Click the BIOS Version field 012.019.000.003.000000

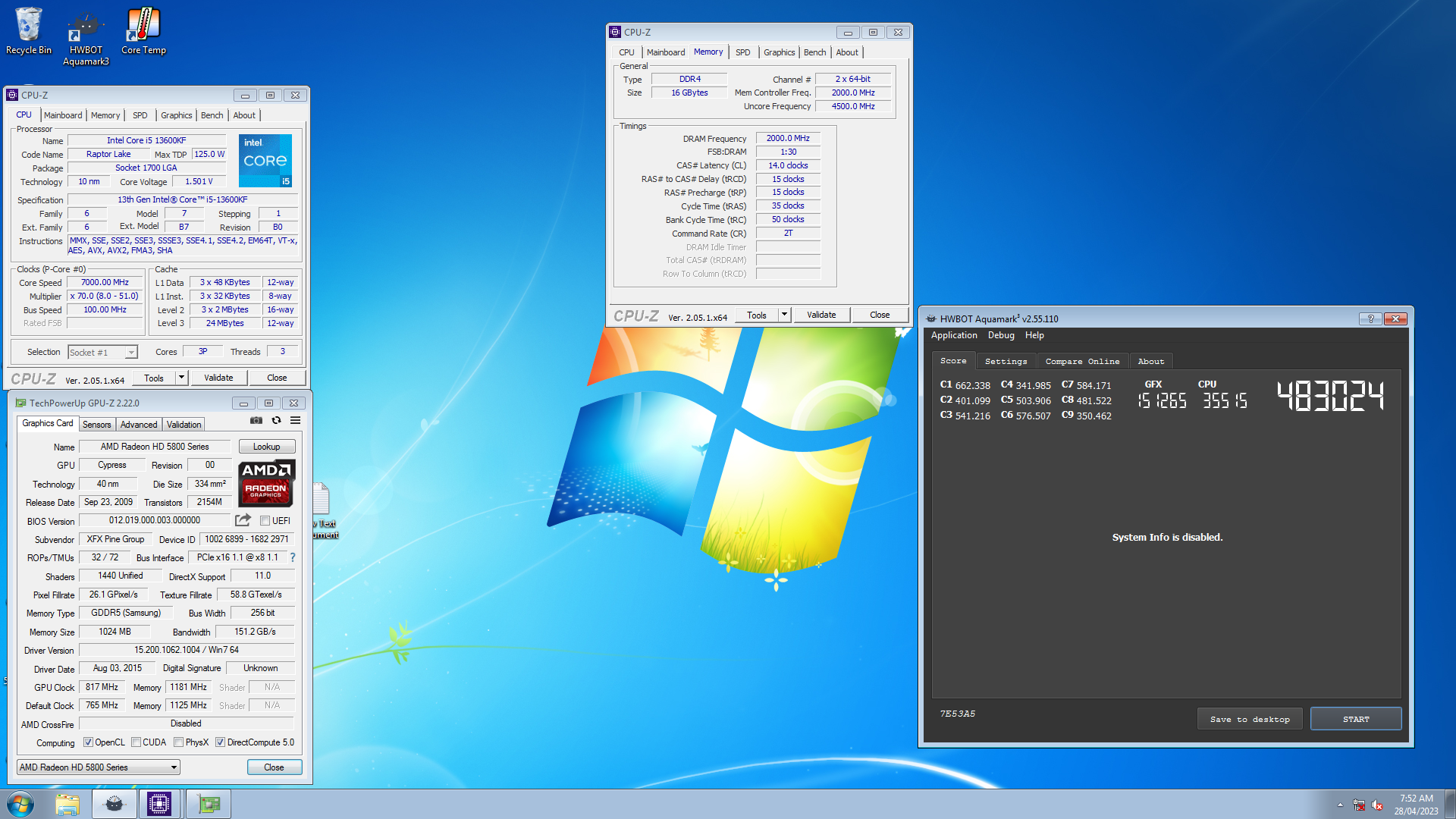[x=155, y=520]
